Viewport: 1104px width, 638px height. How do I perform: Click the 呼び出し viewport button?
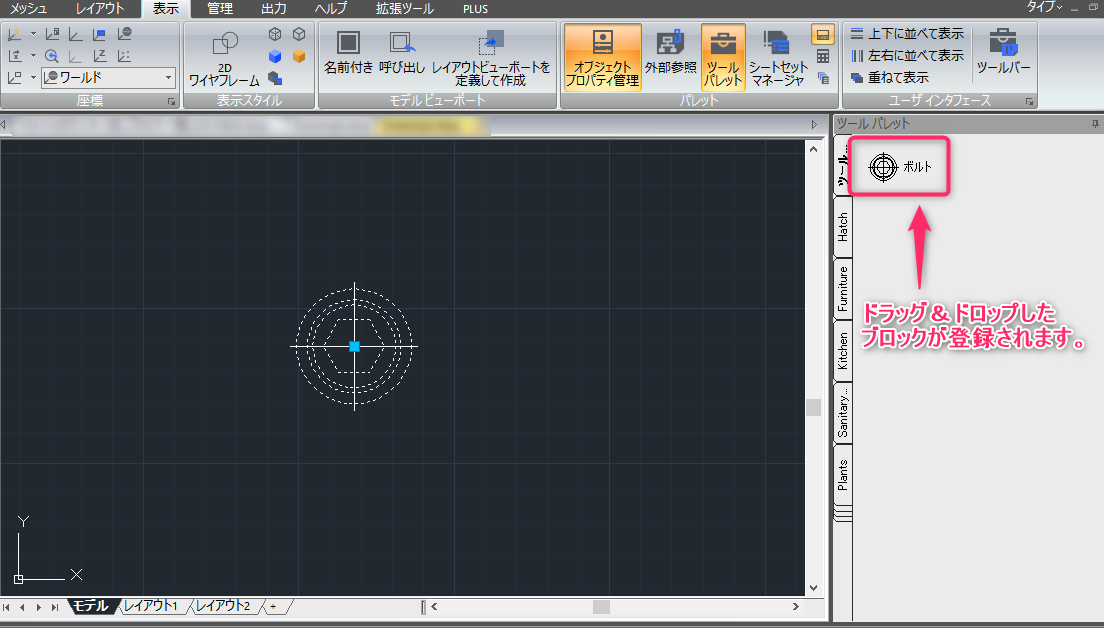[402, 52]
